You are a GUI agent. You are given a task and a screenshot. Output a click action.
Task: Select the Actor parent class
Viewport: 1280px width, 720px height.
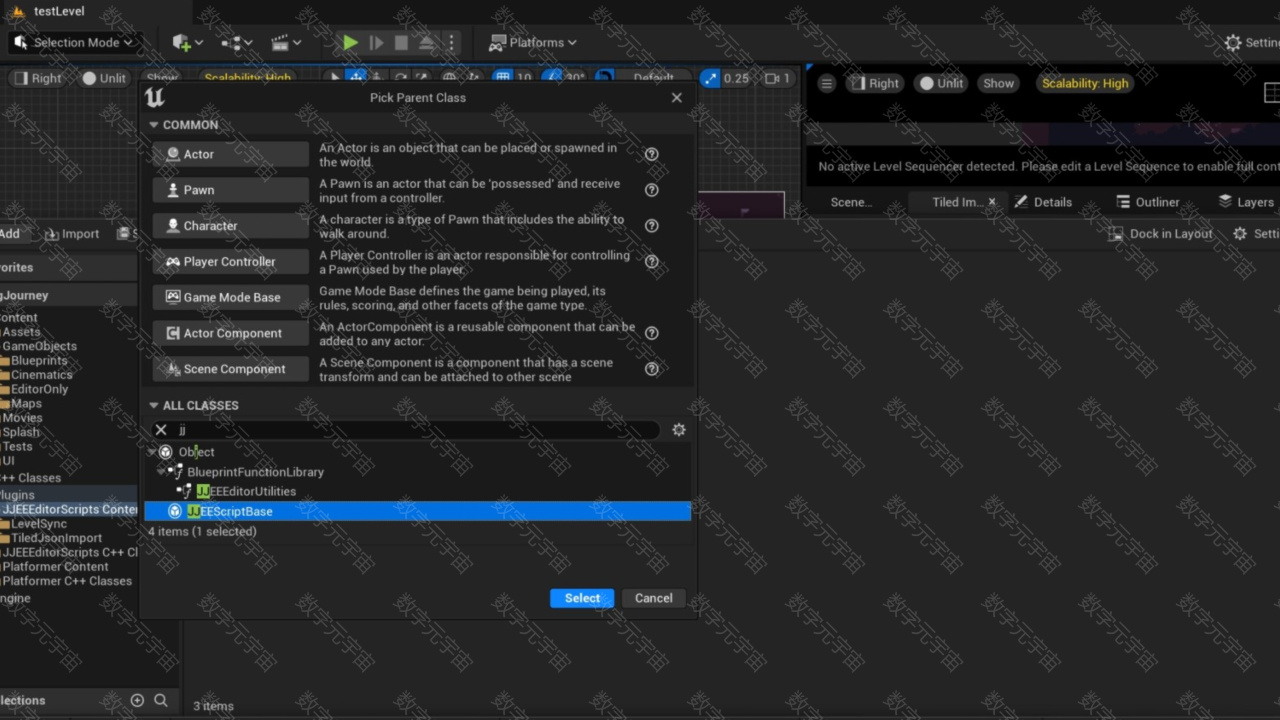coord(231,154)
